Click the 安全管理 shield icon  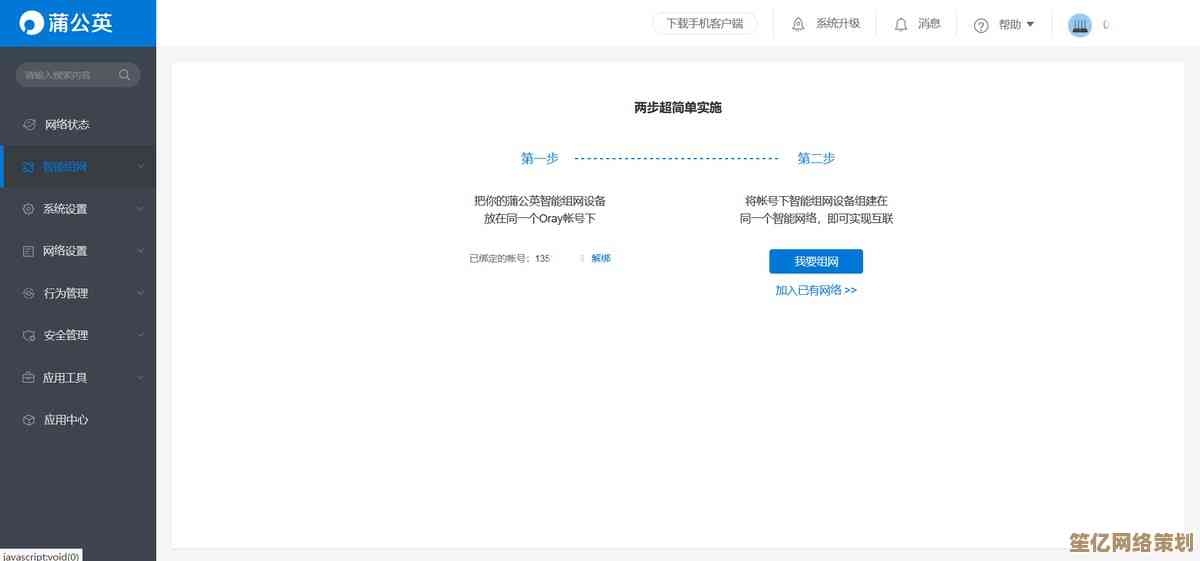click(28, 336)
